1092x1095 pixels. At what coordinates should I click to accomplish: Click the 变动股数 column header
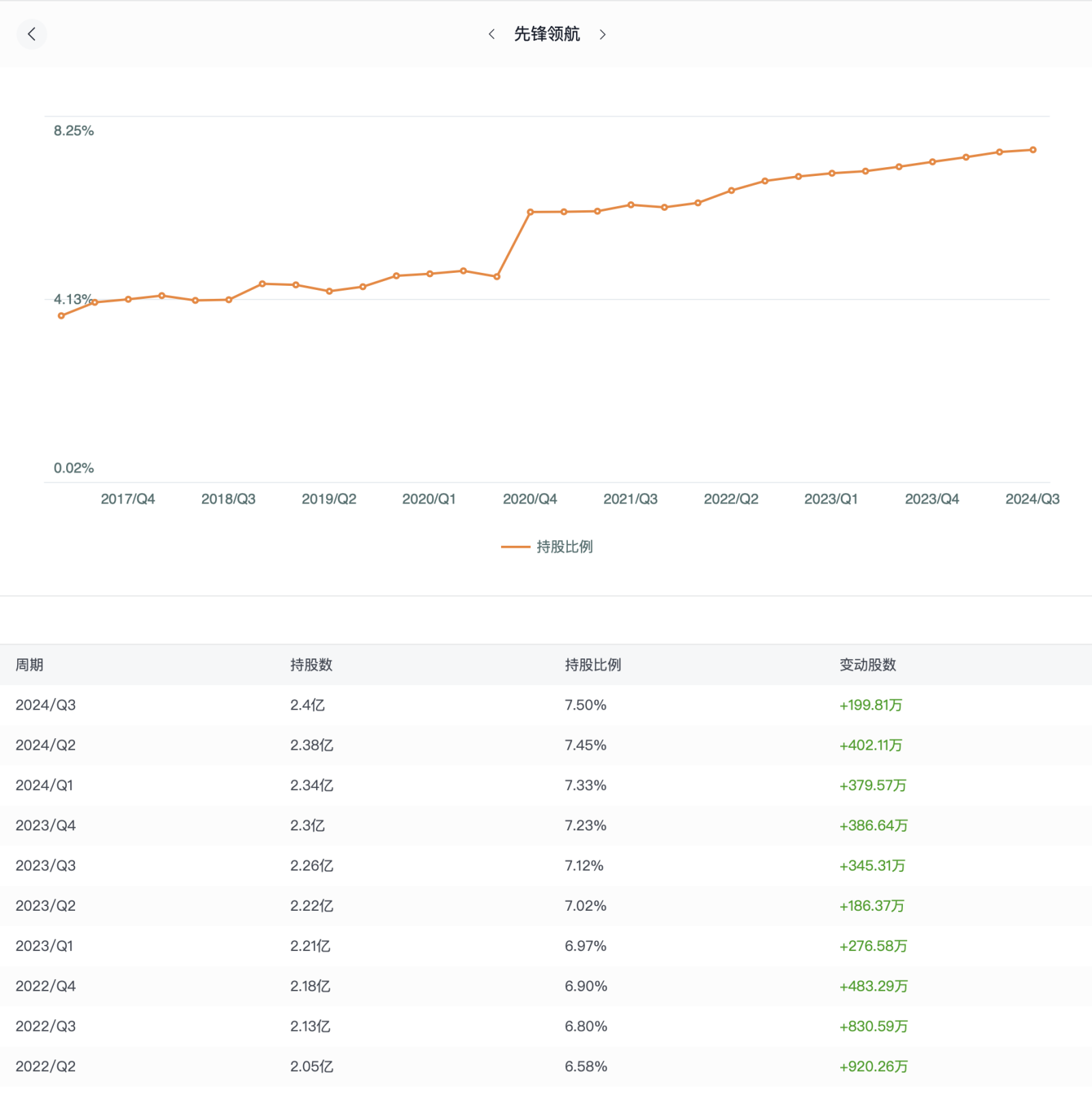pos(867,665)
